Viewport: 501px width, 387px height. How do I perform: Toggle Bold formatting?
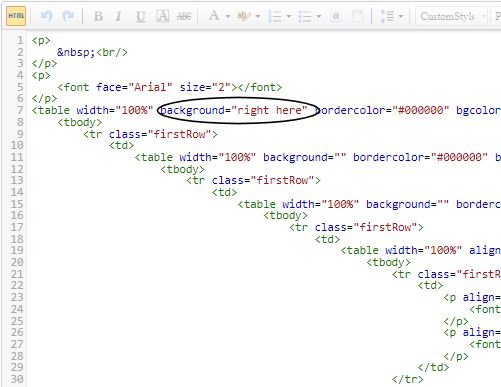tap(98, 16)
